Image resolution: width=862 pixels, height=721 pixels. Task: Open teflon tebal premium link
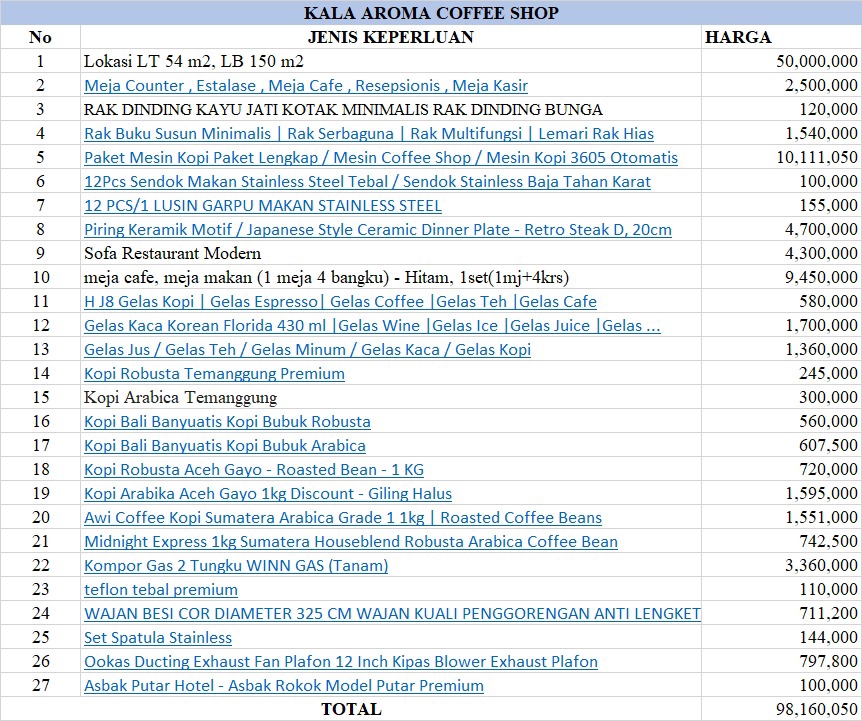click(x=161, y=590)
